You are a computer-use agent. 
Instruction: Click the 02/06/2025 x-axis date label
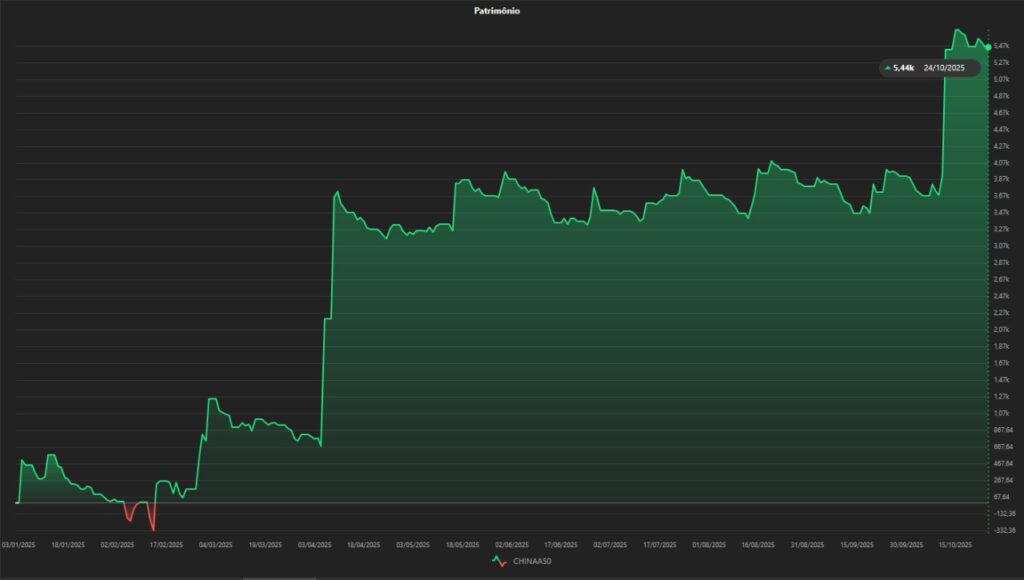[511, 545]
